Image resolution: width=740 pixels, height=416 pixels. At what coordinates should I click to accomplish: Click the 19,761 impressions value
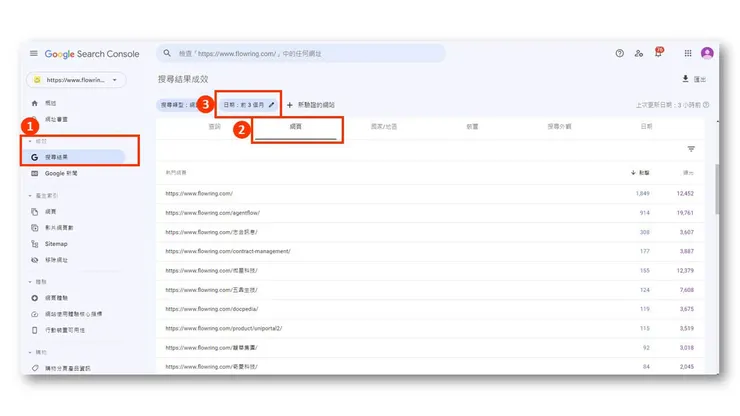pos(685,213)
